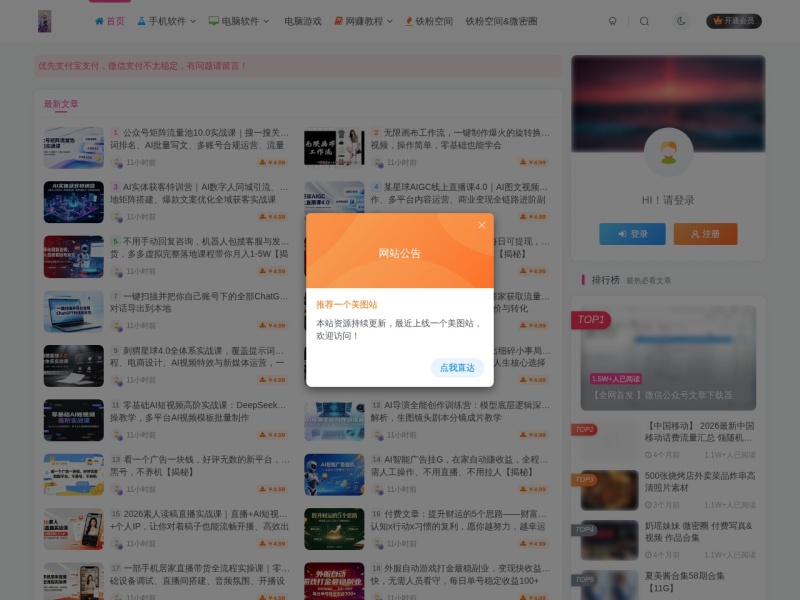This screenshot has width=800, height=600.
Task: Click author avatar under article 13
Action: 117,489
